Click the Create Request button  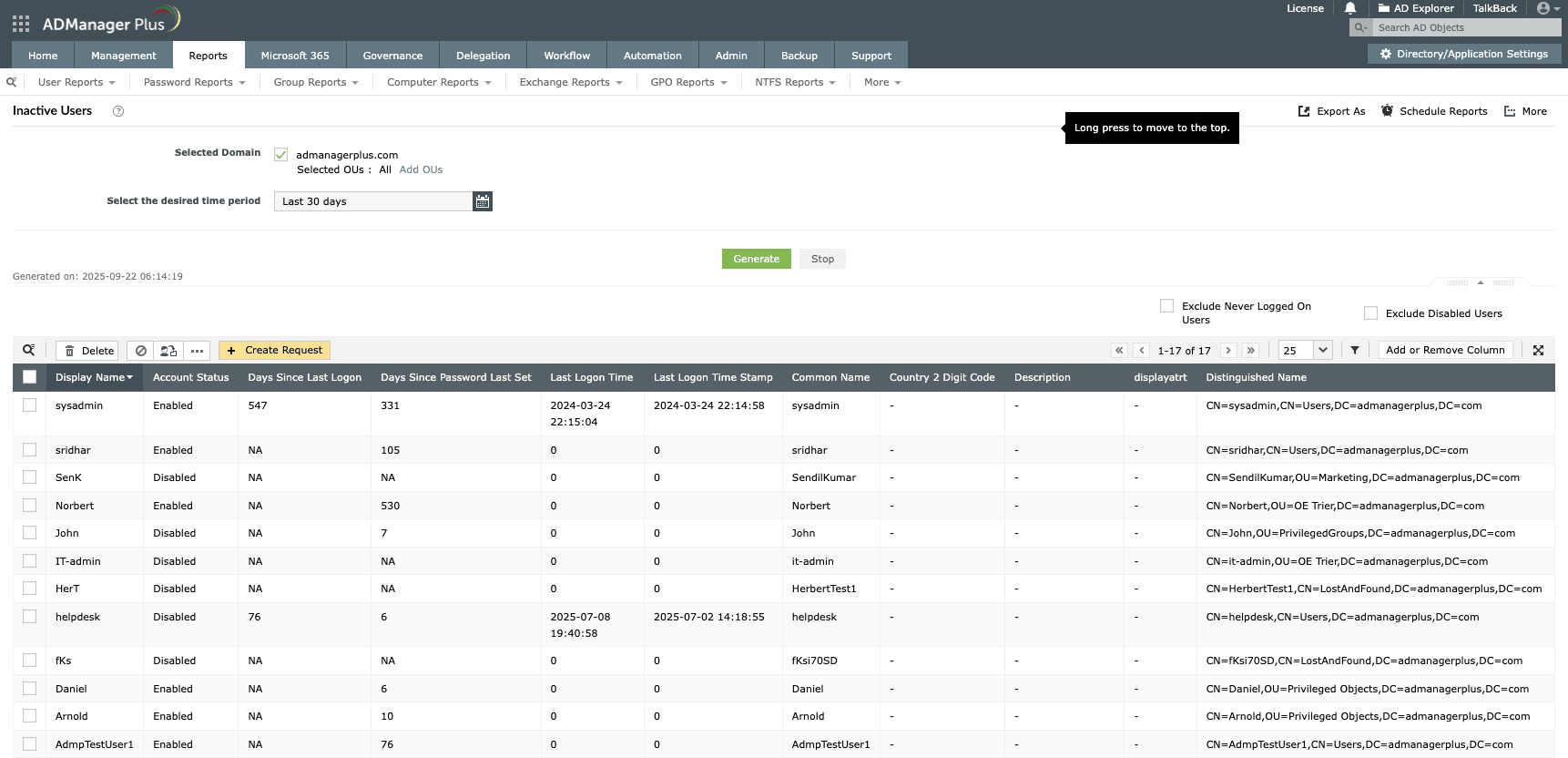point(274,350)
